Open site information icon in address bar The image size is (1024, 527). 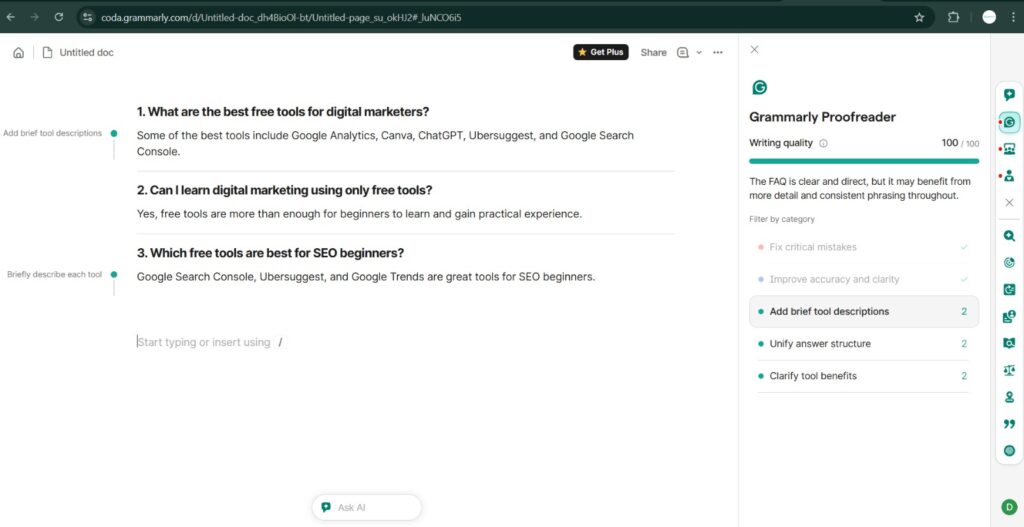(x=88, y=18)
